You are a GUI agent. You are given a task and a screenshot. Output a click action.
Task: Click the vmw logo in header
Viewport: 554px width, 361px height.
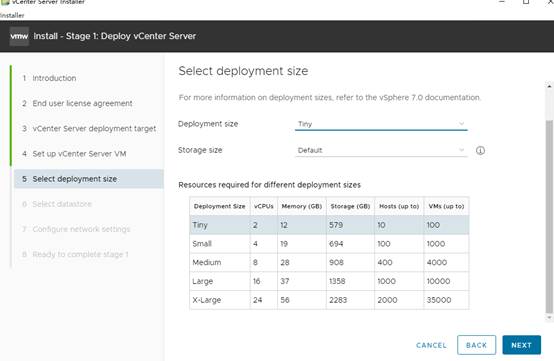click(19, 36)
